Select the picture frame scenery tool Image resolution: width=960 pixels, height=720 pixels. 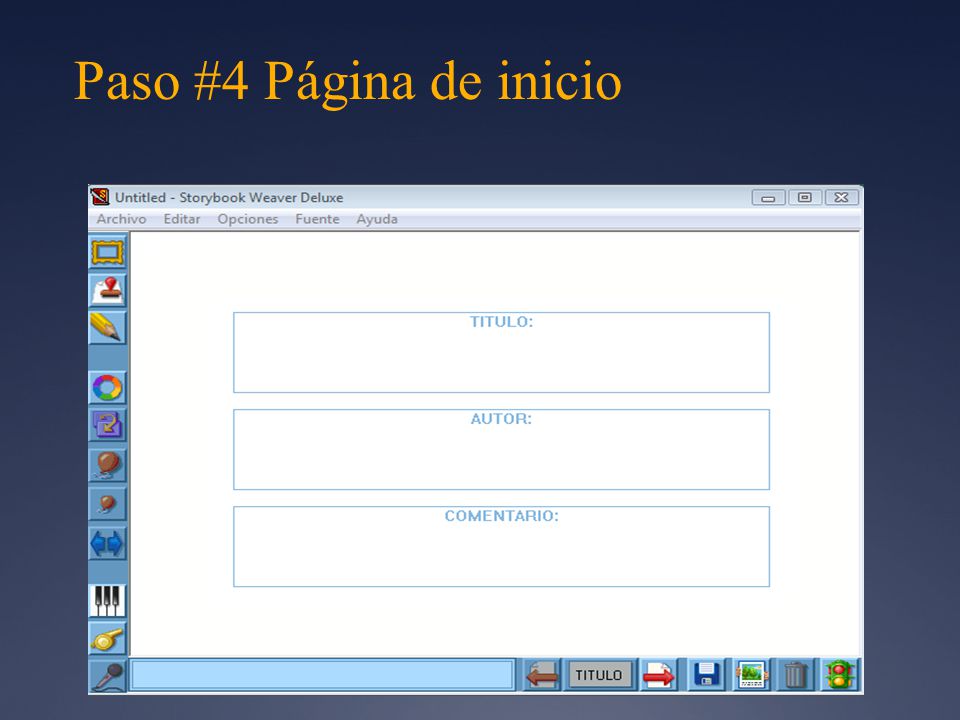point(108,252)
